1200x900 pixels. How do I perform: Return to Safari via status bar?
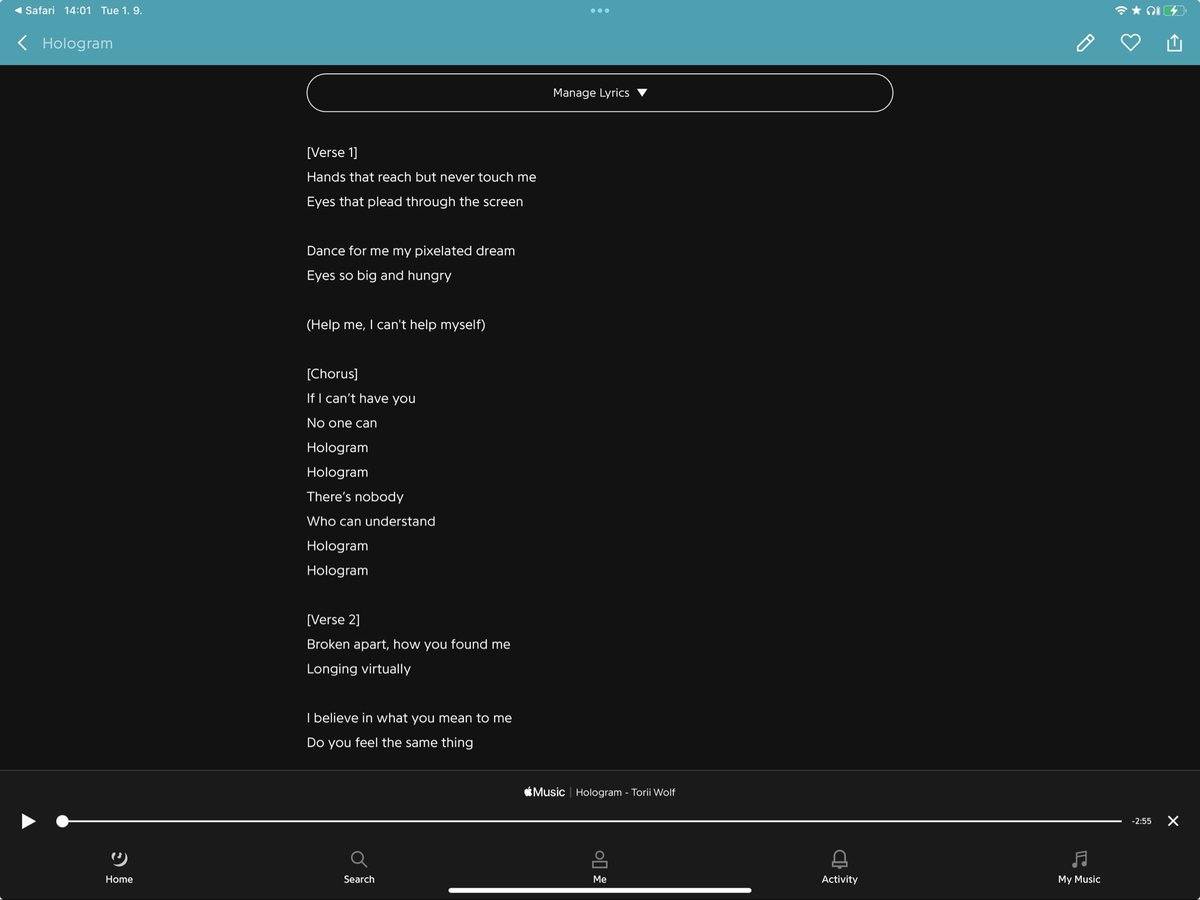coord(34,10)
